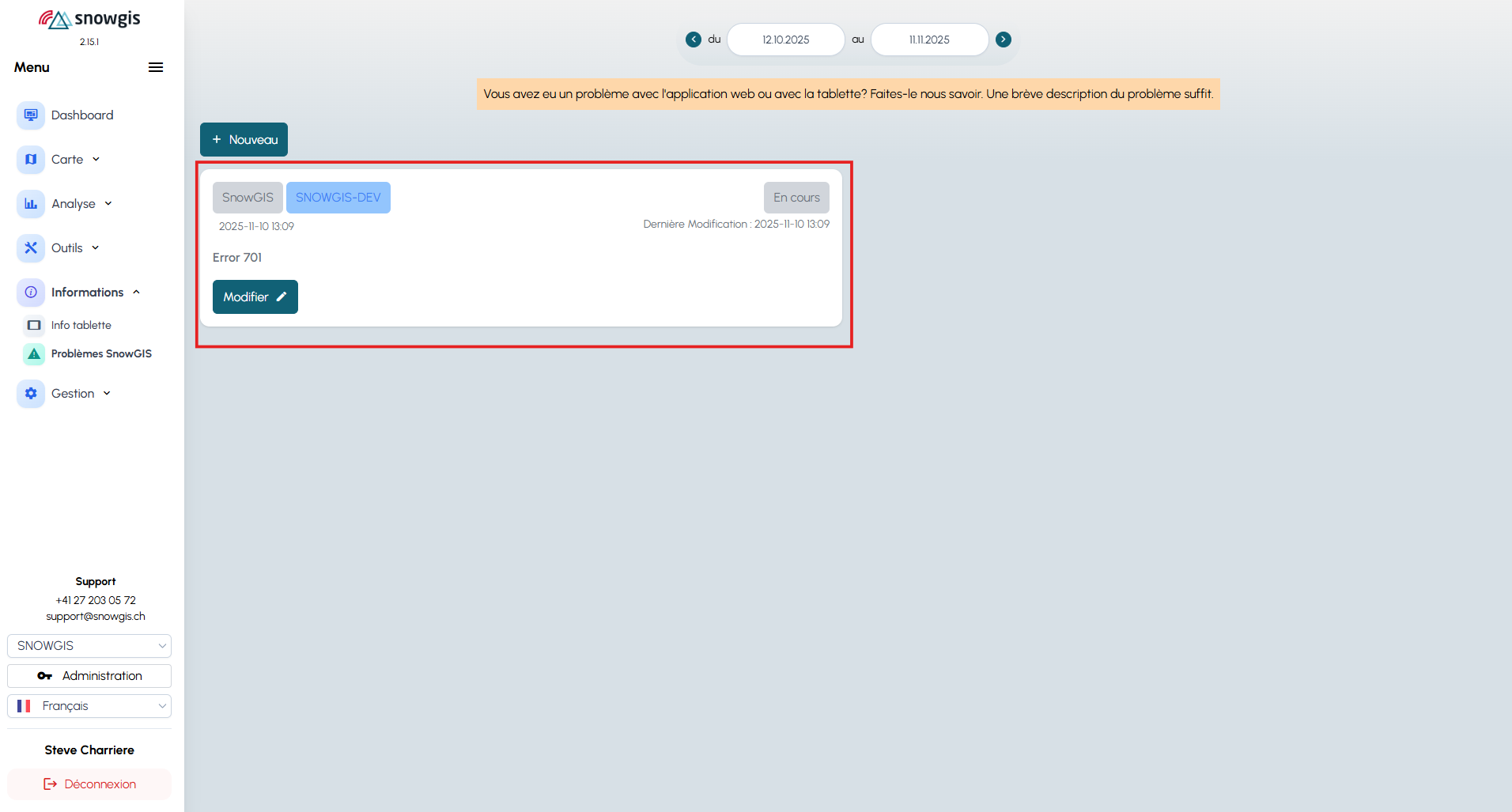Click the Outils tools icon
The height and width of the screenshot is (812, 1512).
[x=31, y=248]
